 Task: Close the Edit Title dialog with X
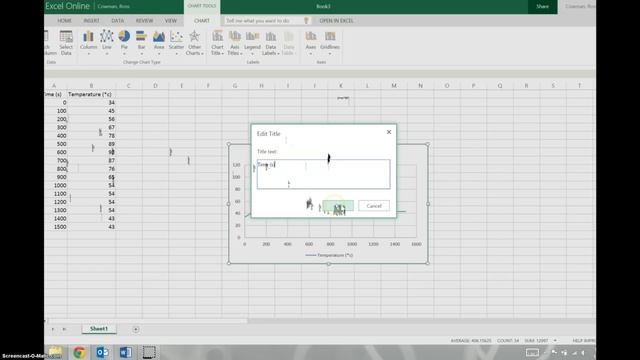tap(389, 132)
